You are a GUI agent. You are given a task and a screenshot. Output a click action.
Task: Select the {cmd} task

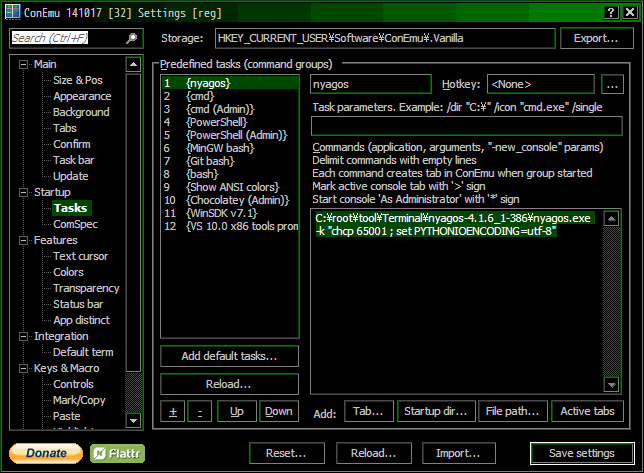click(x=230, y=96)
